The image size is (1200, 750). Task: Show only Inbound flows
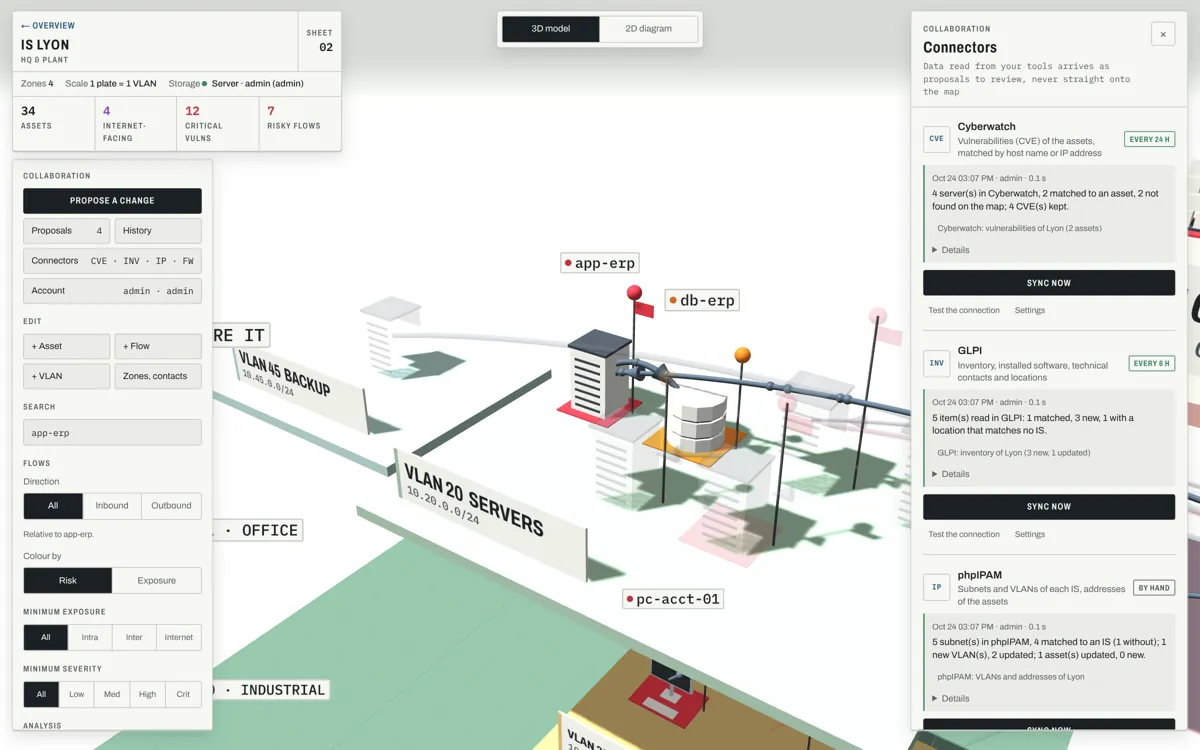[112, 506]
